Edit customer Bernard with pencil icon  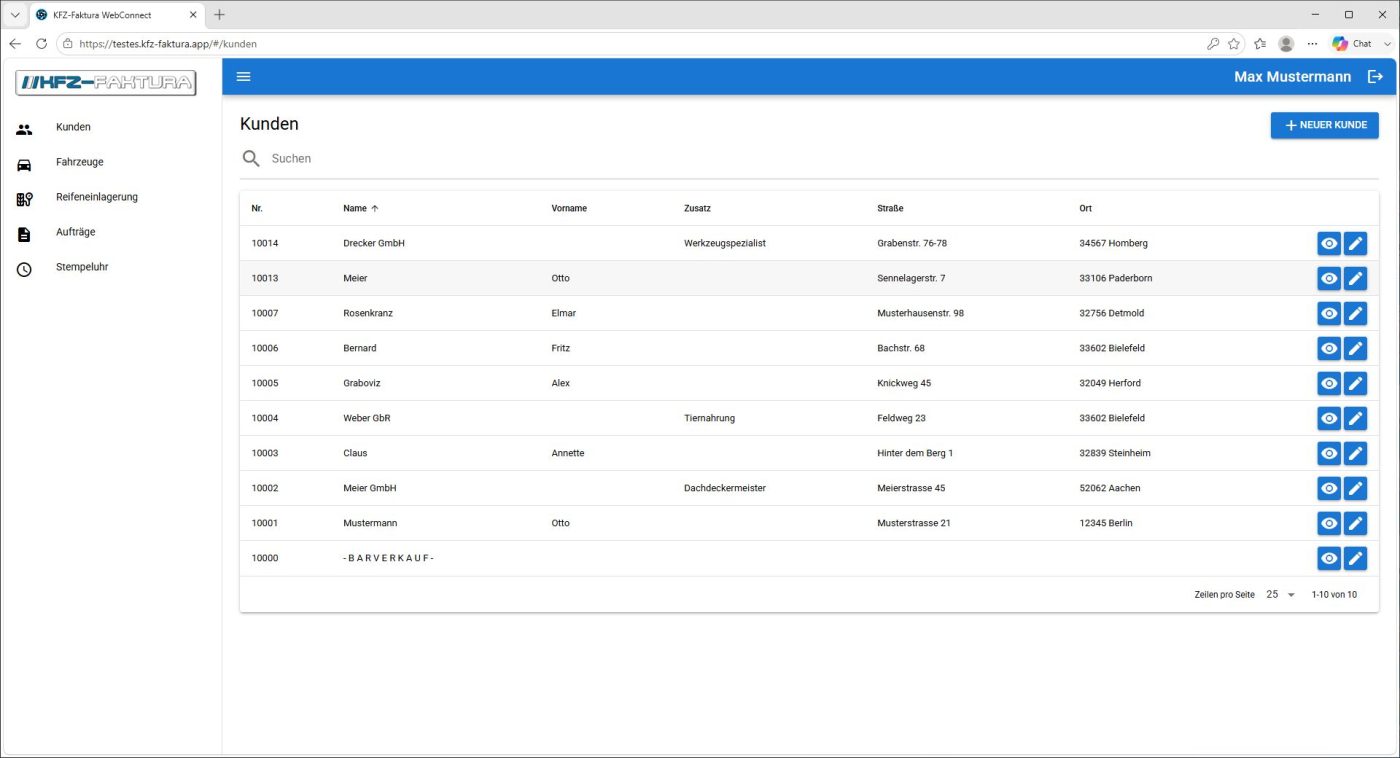[x=1355, y=348]
